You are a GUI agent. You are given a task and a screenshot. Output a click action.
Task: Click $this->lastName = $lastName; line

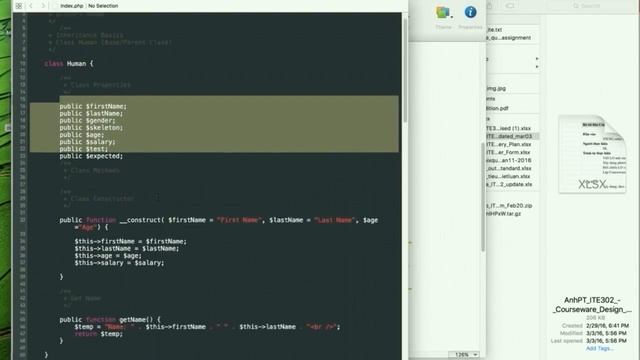[x=127, y=248]
